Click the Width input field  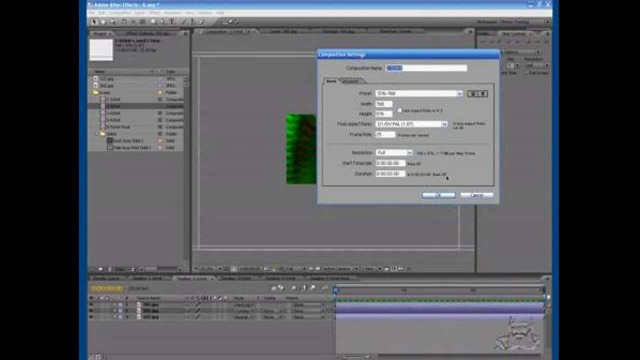click(x=384, y=104)
